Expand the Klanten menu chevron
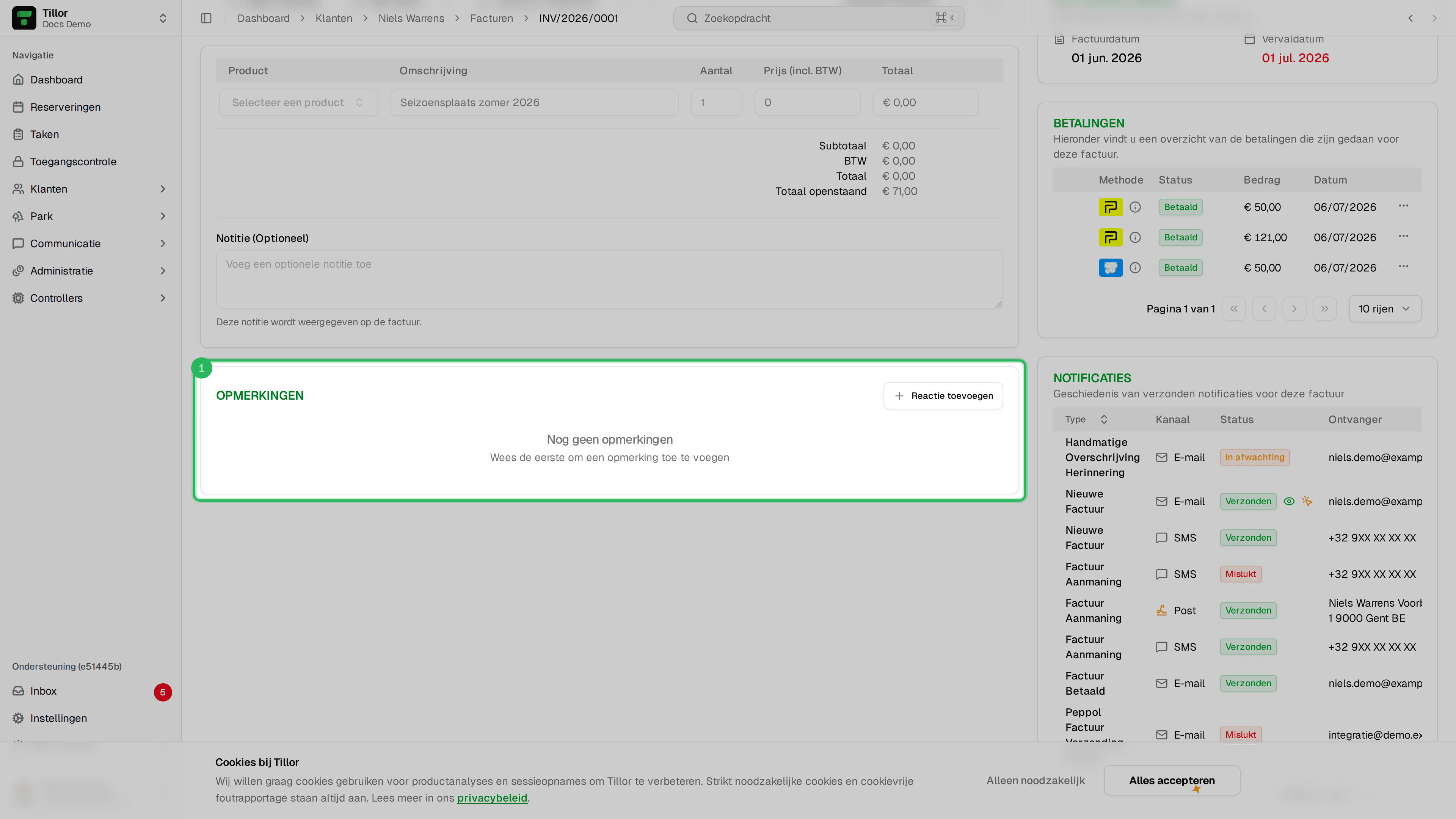Image resolution: width=1456 pixels, height=819 pixels. pos(163,189)
